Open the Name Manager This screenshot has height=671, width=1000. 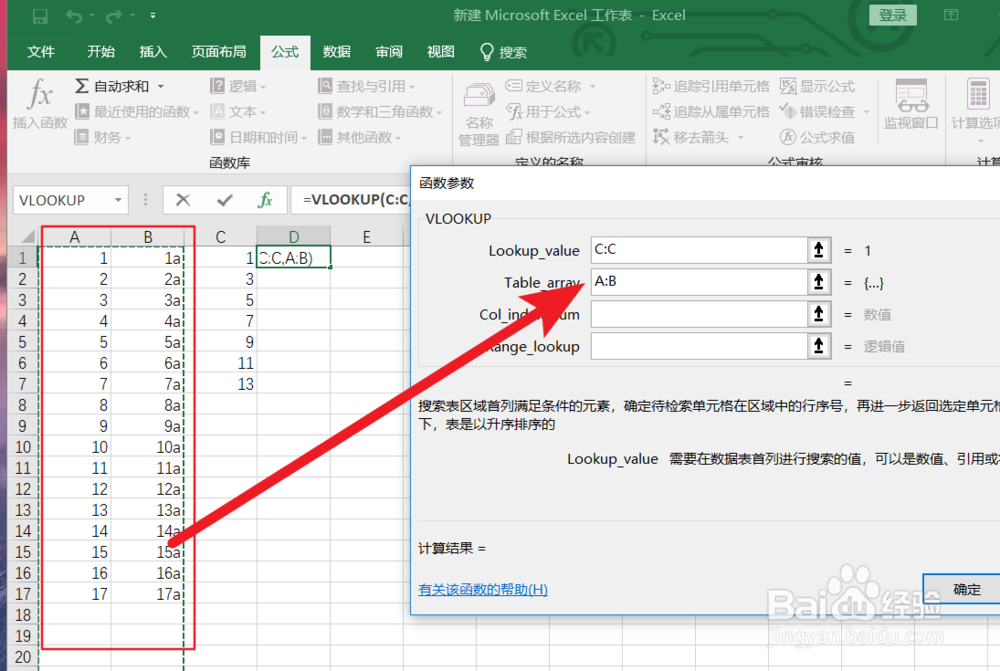coord(478,111)
